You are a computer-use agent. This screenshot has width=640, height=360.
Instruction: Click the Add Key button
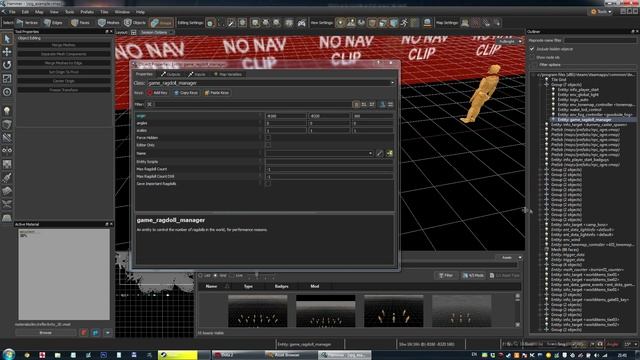[x=158, y=93]
